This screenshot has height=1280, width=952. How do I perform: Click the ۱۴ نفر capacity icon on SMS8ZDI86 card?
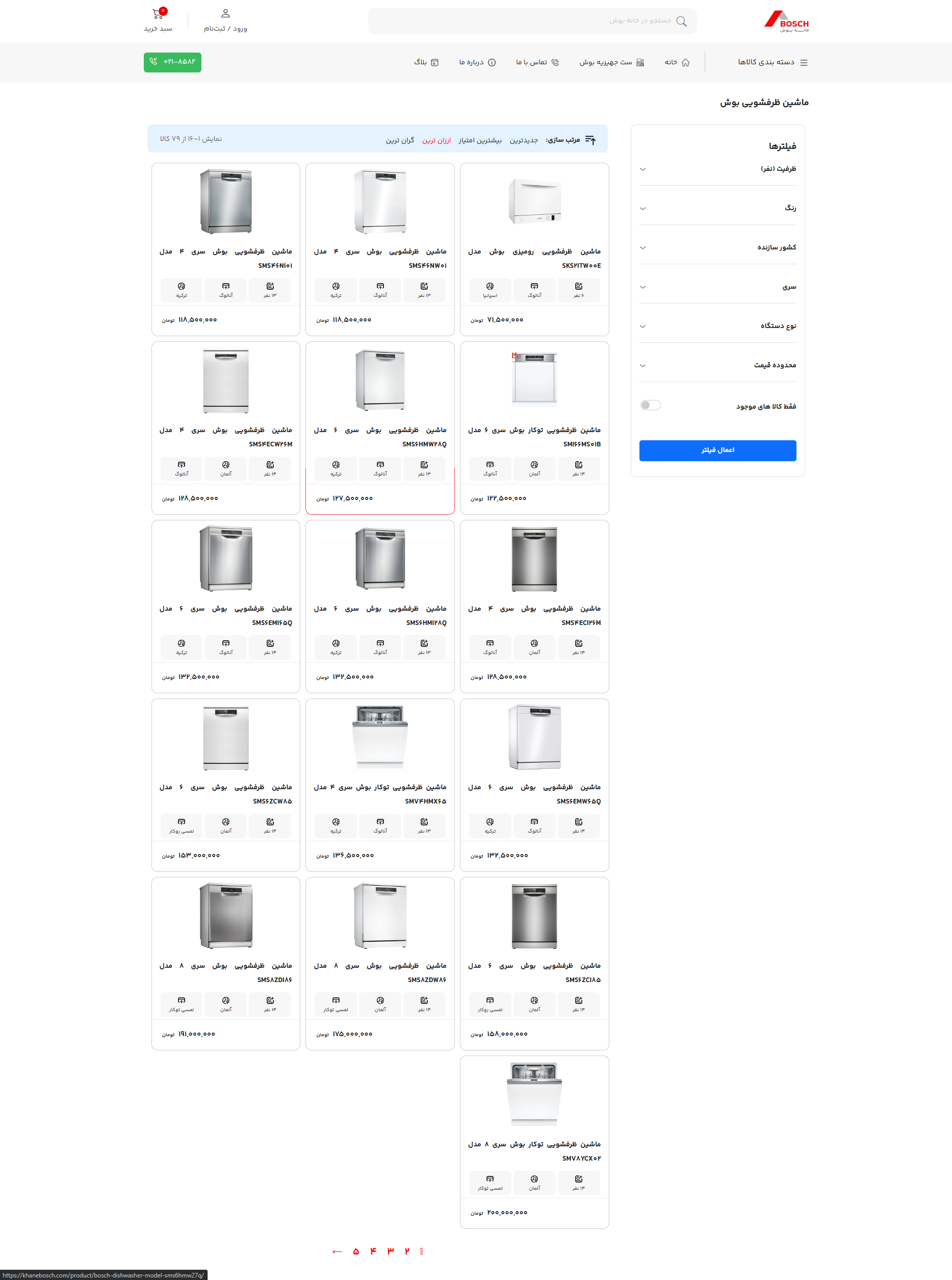pos(270,1000)
